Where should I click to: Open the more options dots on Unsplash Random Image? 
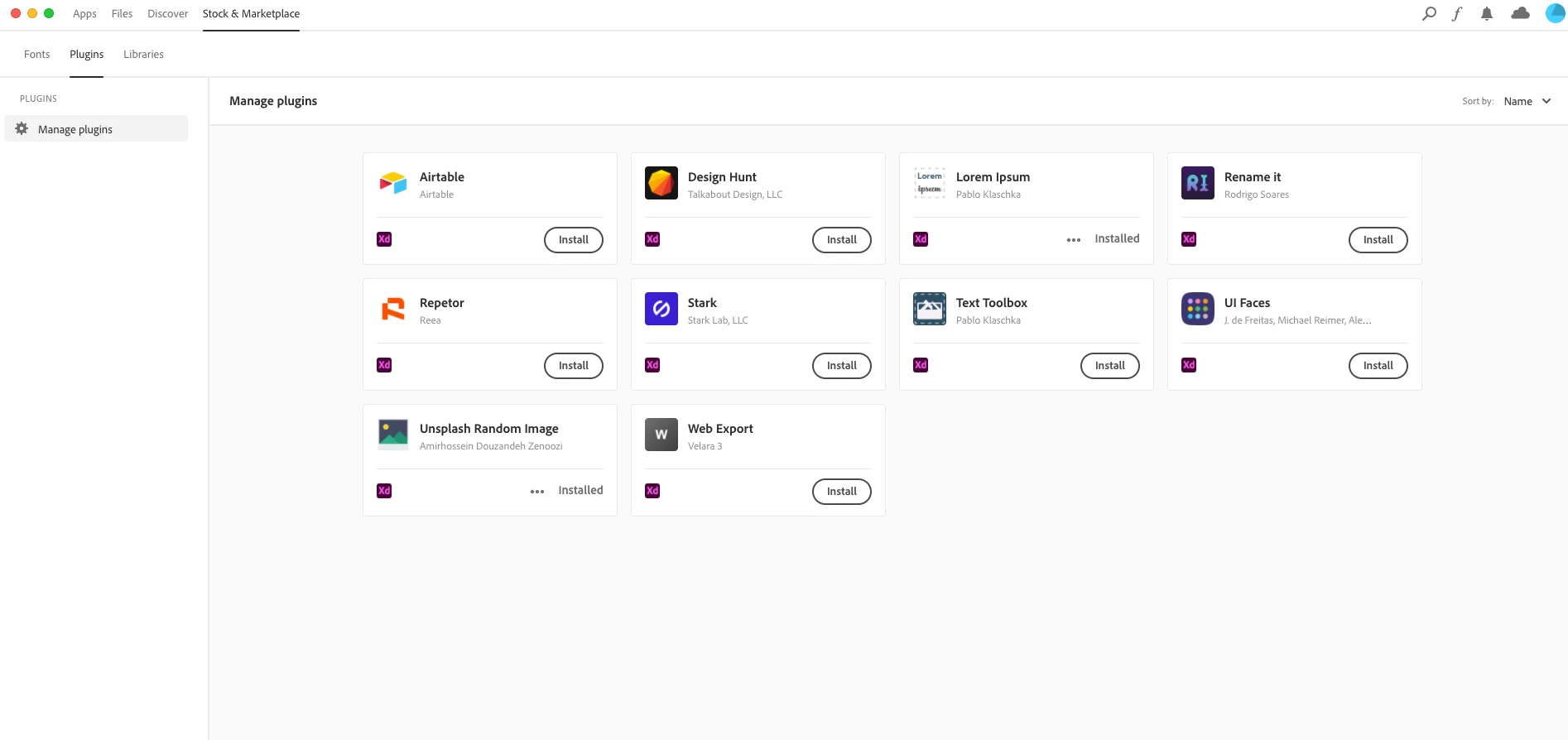pyautogui.click(x=537, y=492)
